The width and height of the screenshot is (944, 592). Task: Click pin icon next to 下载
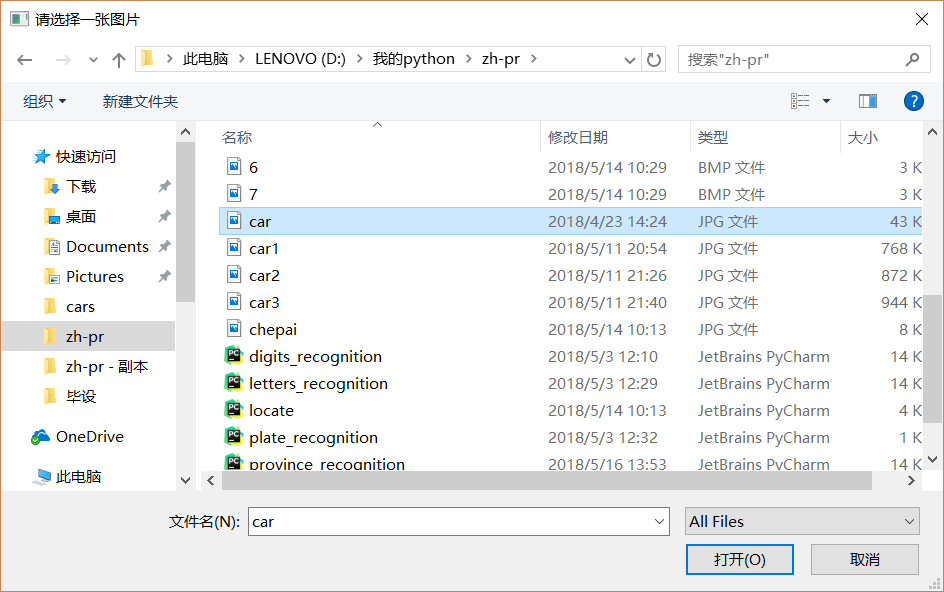(x=164, y=187)
